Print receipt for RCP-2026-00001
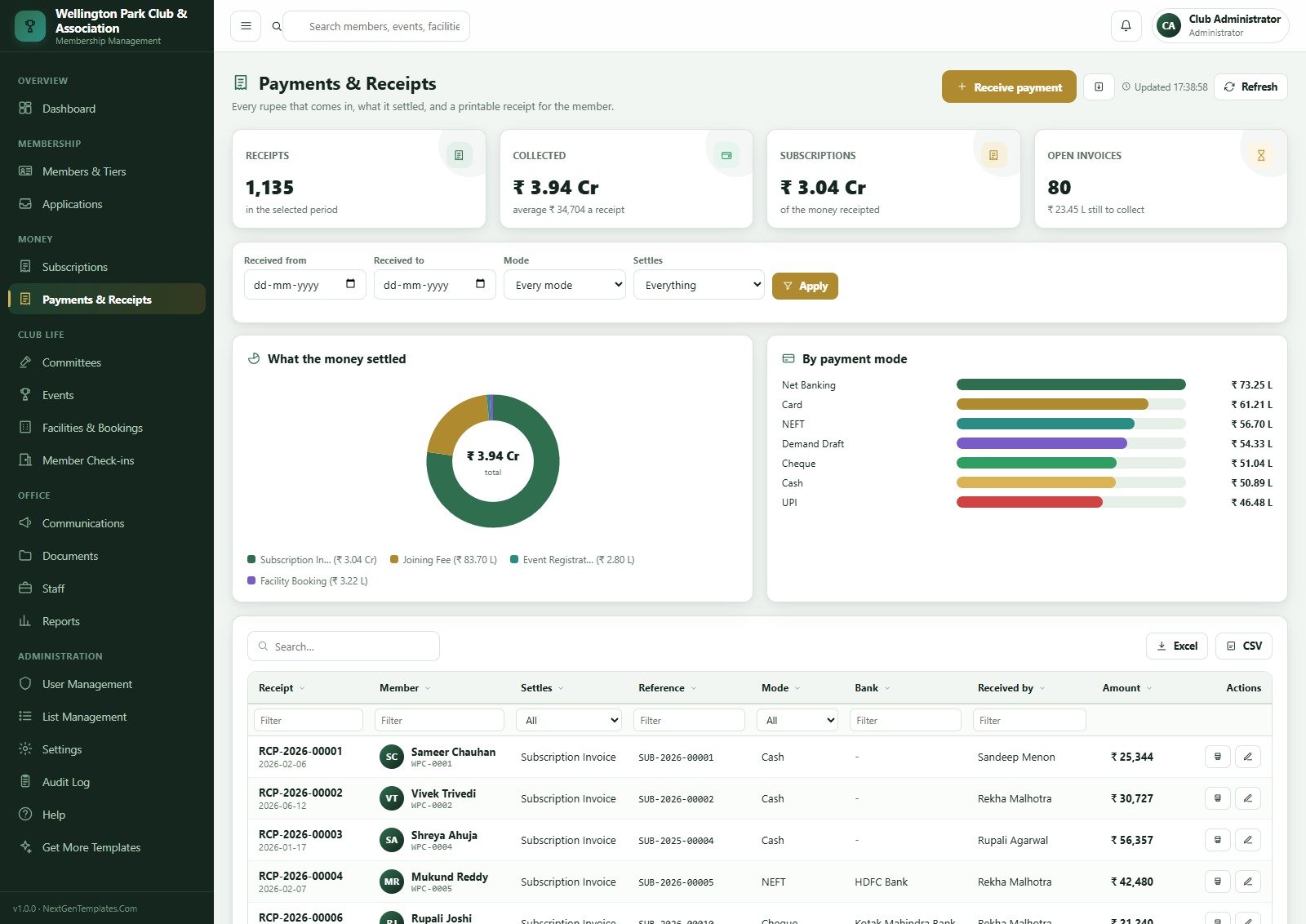 [x=1218, y=757]
